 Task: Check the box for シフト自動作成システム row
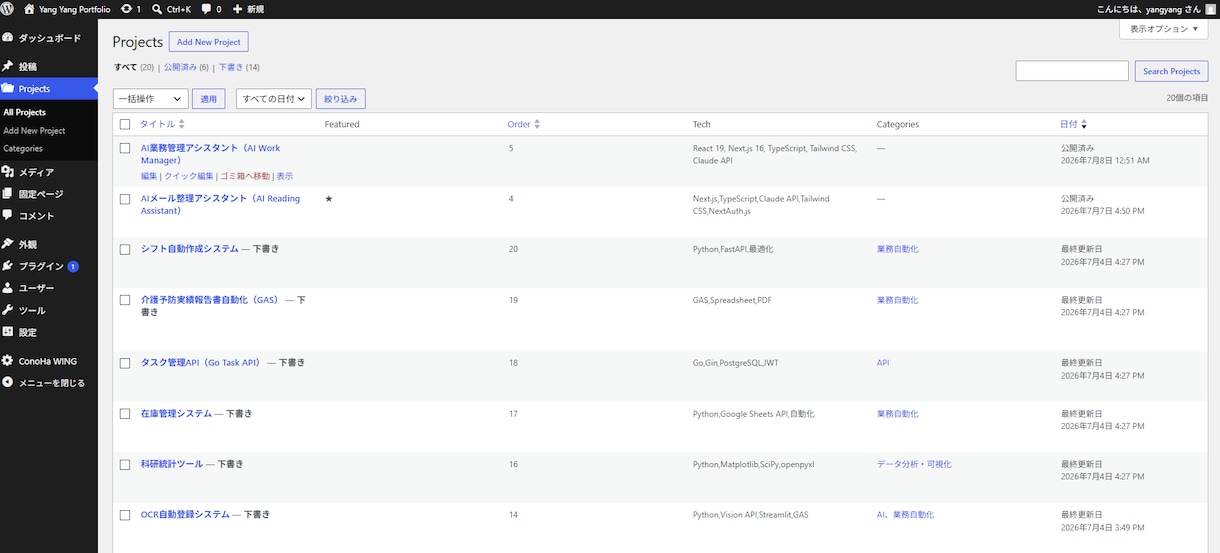pos(125,249)
